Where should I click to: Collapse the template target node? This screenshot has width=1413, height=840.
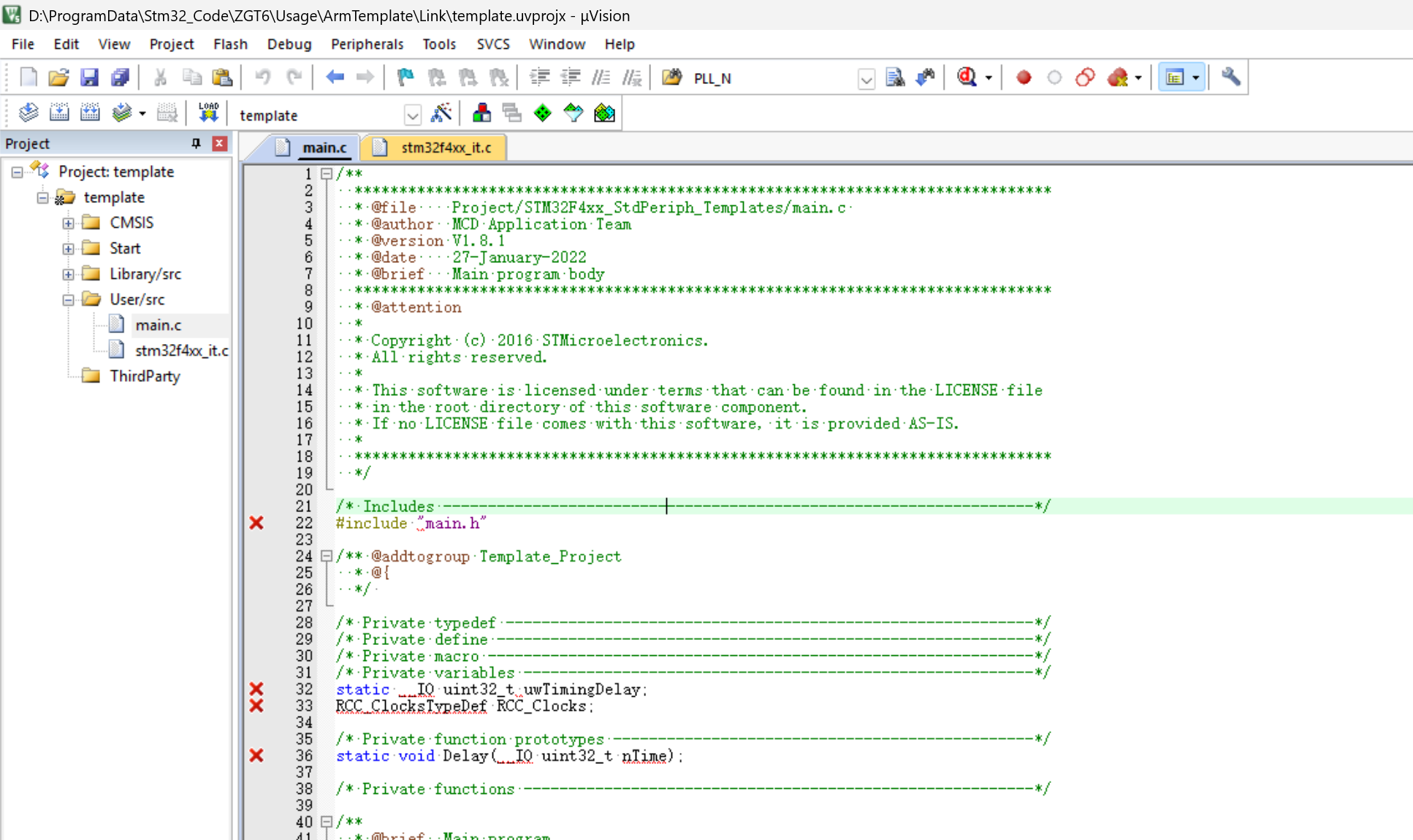(43, 198)
